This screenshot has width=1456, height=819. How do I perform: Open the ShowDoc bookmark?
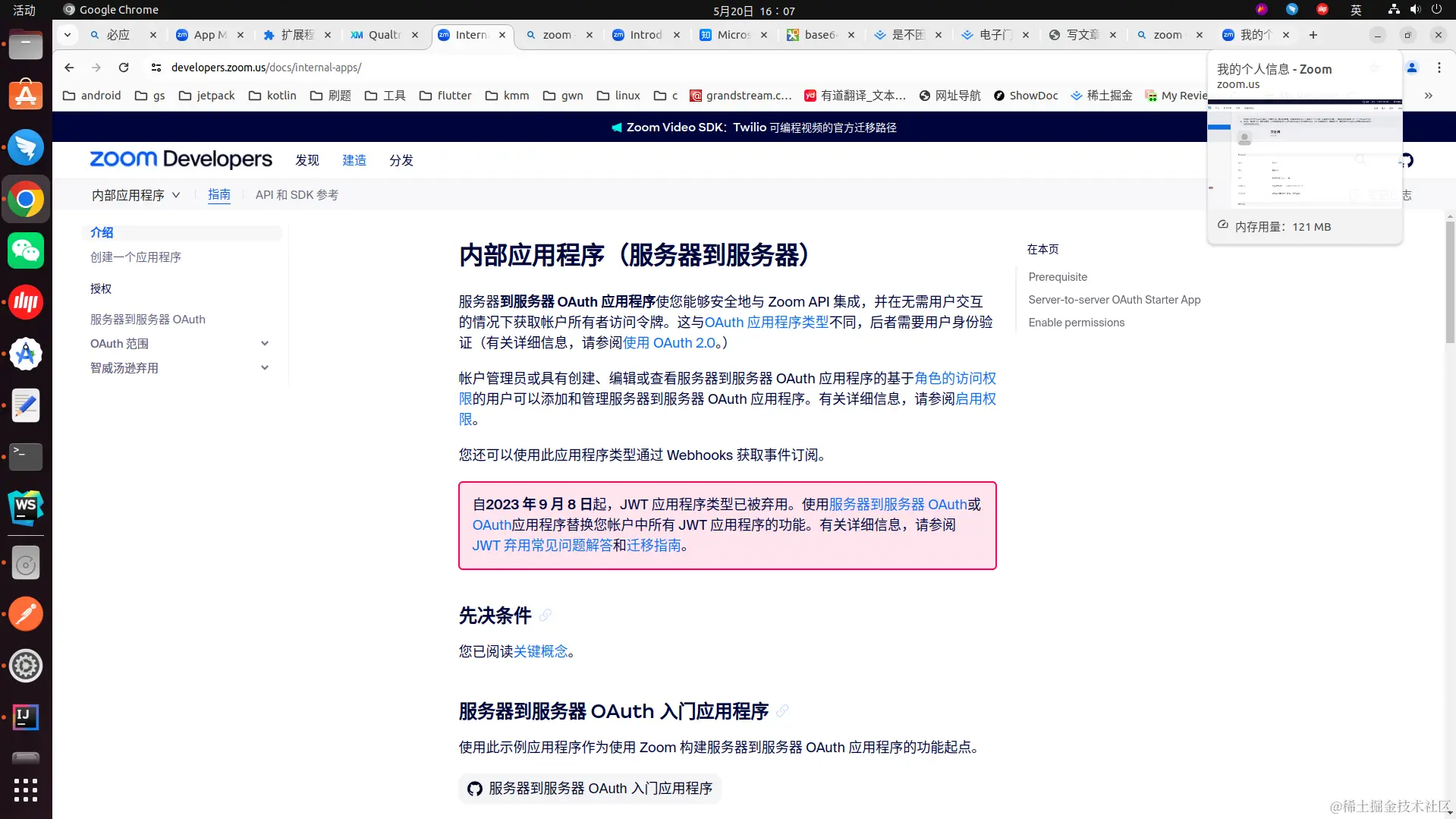(x=1025, y=96)
